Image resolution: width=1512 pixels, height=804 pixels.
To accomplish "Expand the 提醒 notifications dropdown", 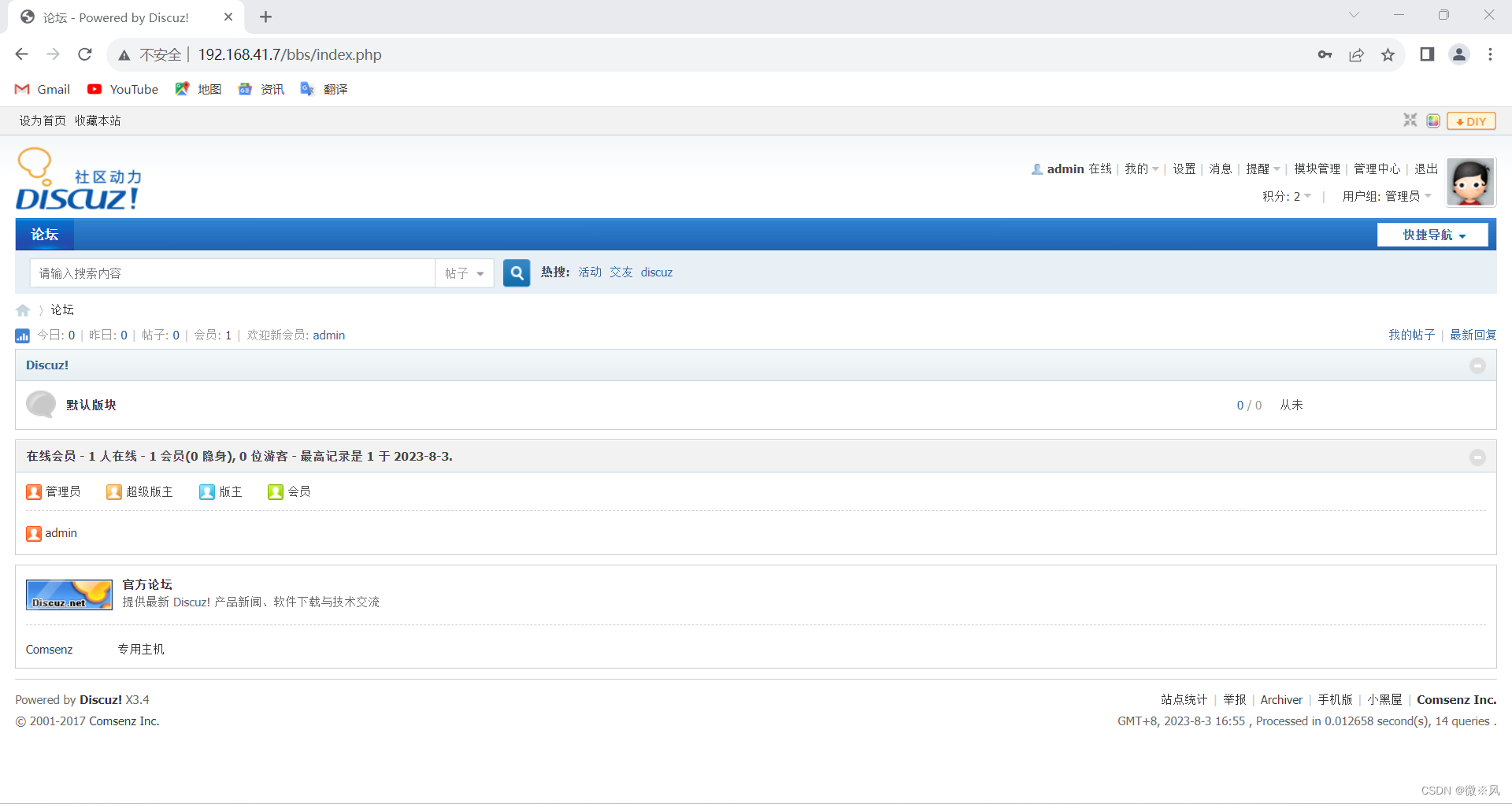I will click(1262, 169).
